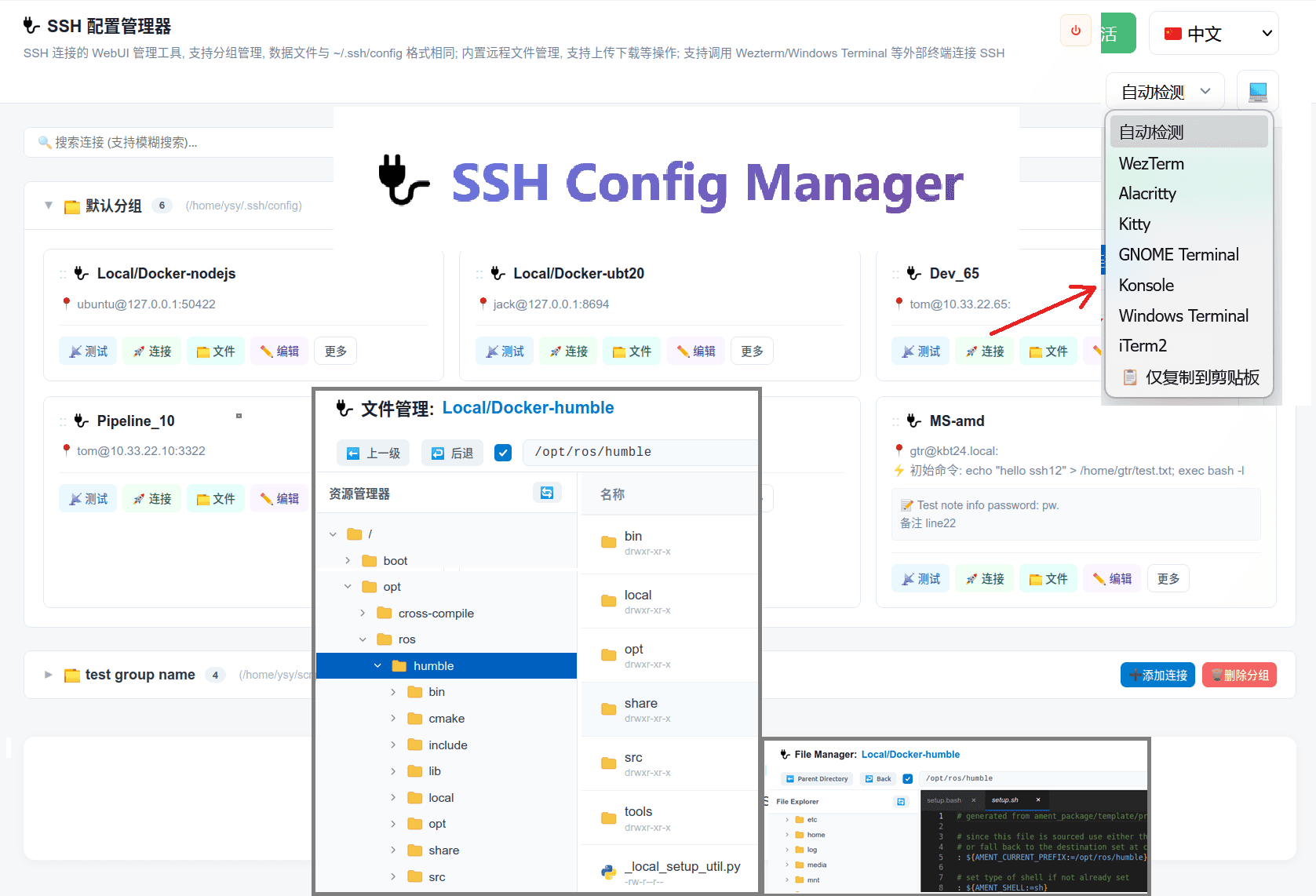Screen dimensions: 1316x896
Task: Choose iTerm2 terminal option
Action: 1189,345
